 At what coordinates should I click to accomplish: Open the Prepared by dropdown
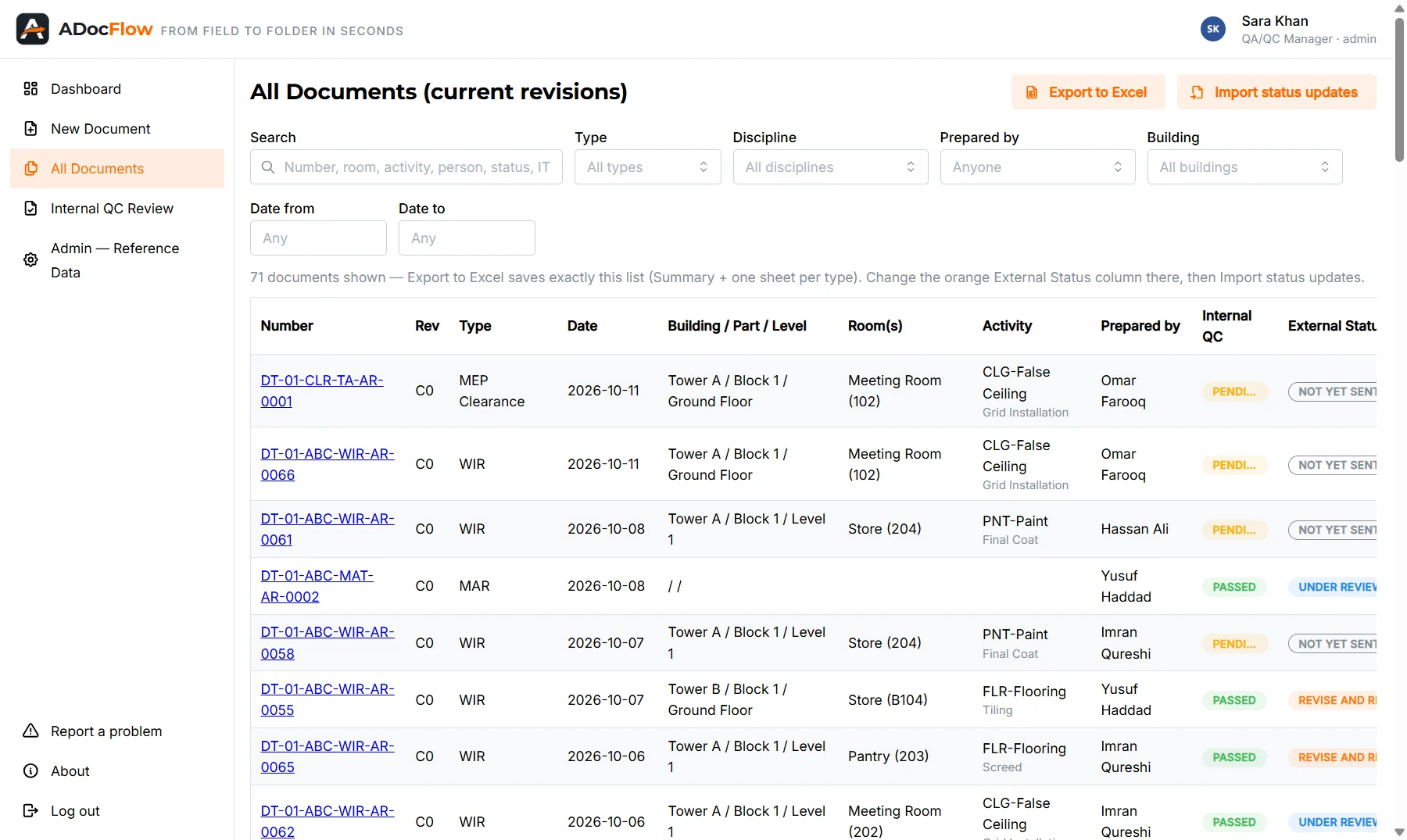[1037, 167]
